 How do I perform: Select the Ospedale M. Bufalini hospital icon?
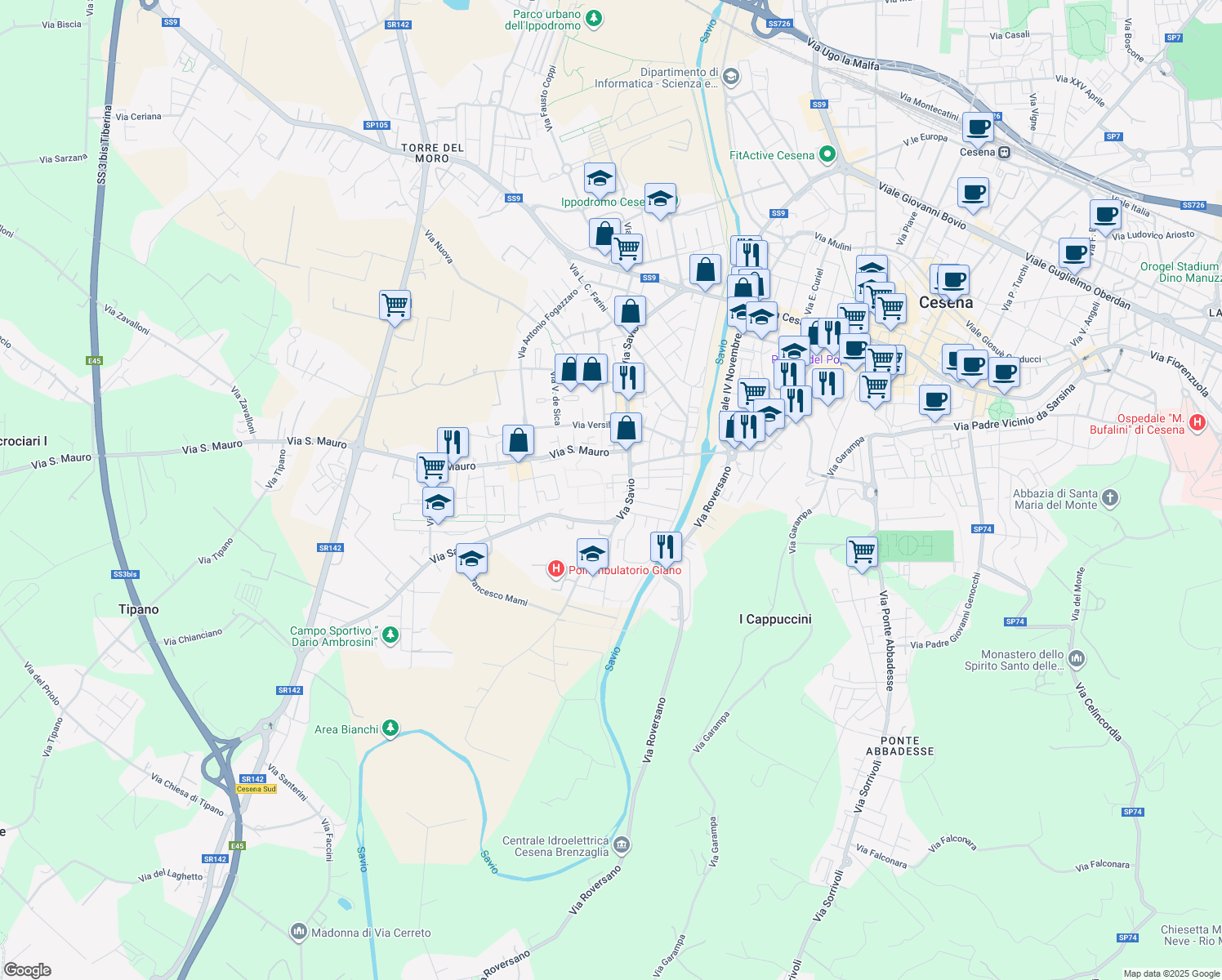[x=1197, y=423]
